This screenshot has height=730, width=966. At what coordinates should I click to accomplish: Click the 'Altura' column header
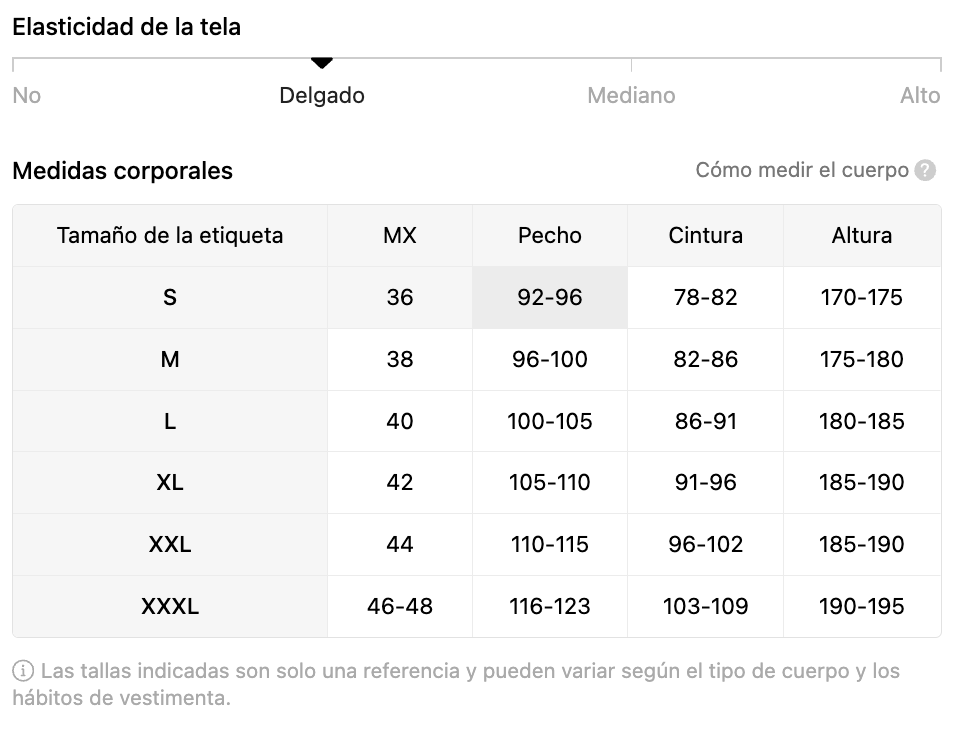coord(862,235)
